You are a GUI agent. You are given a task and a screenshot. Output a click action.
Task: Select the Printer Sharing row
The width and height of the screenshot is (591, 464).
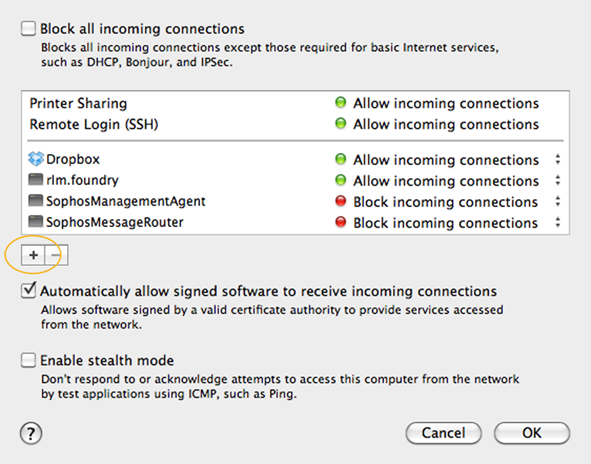pos(296,103)
